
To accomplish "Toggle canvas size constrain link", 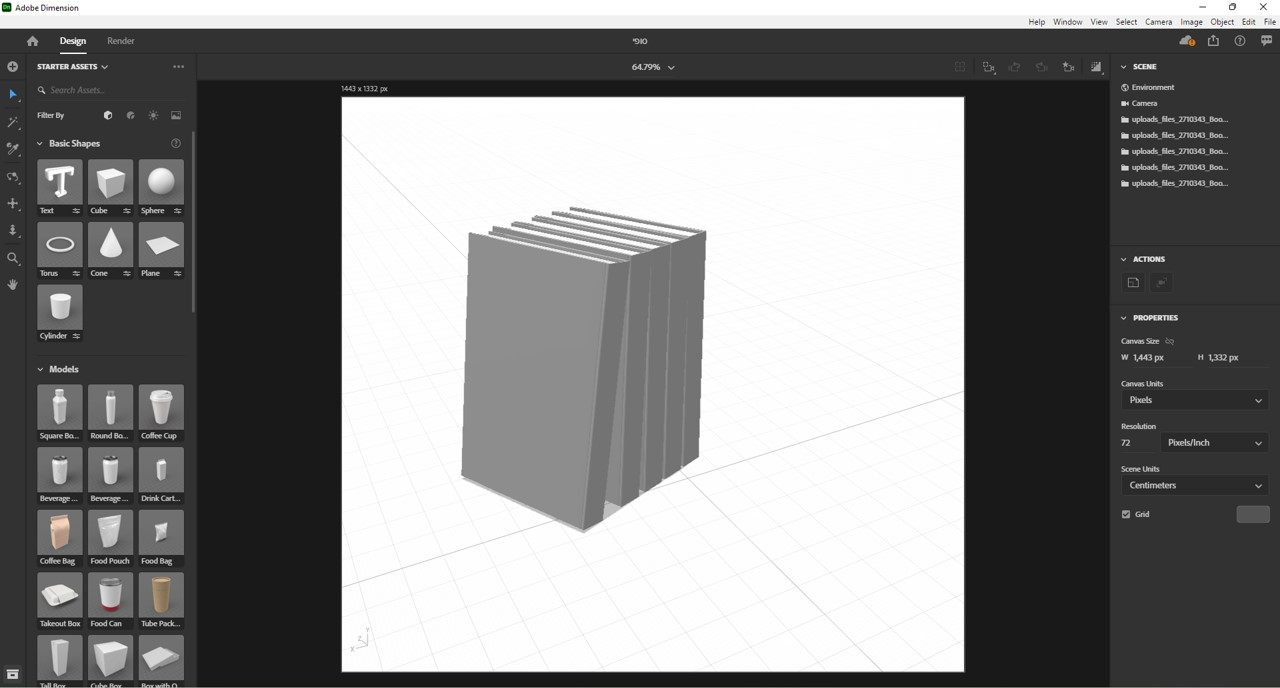I will point(1169,341).
